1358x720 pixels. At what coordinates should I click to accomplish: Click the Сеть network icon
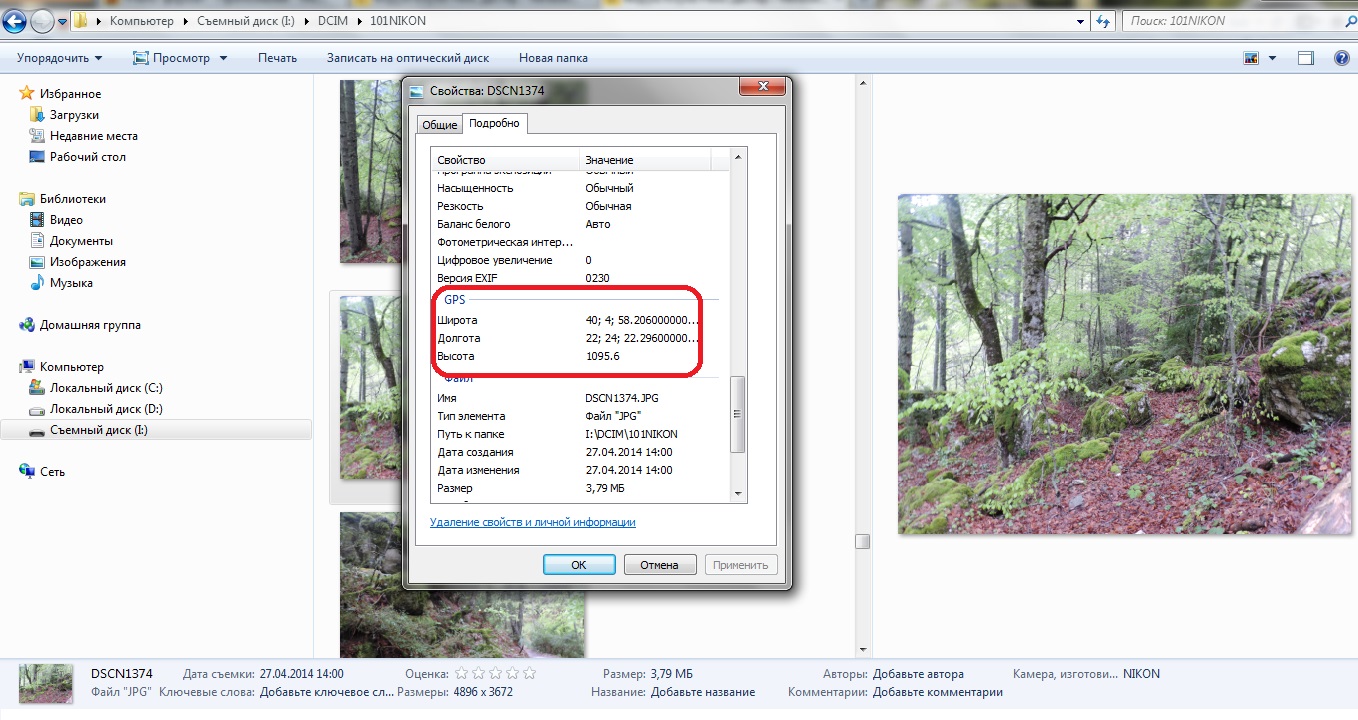coord(52,472)
